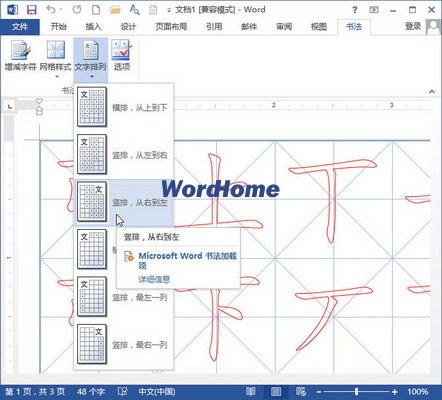Open the undo history dropdown arrow
The image size is (442, 400).
point(61,10)
